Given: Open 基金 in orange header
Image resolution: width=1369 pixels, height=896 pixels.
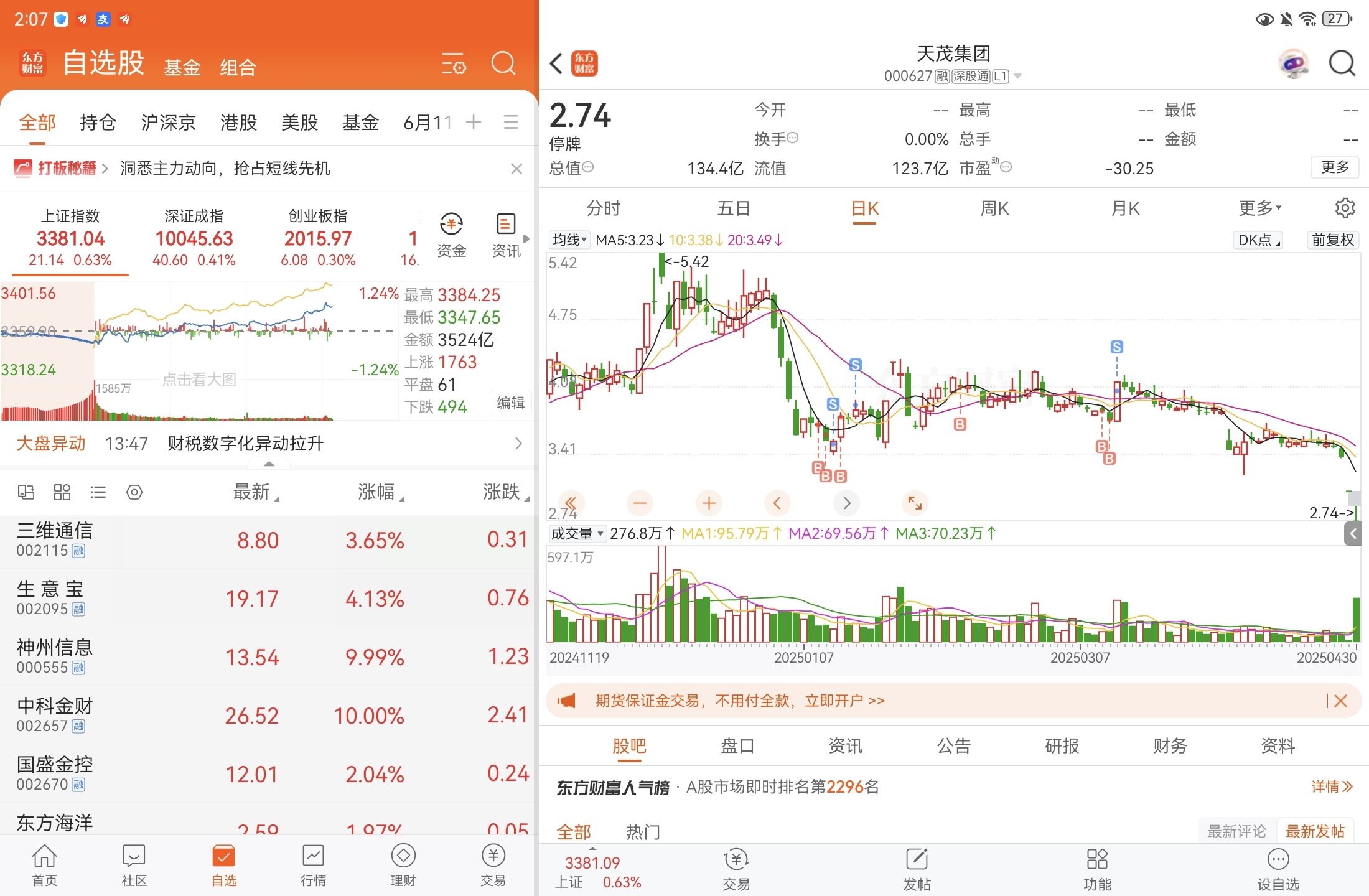Looking at the screenshot, I should (182, 67).
